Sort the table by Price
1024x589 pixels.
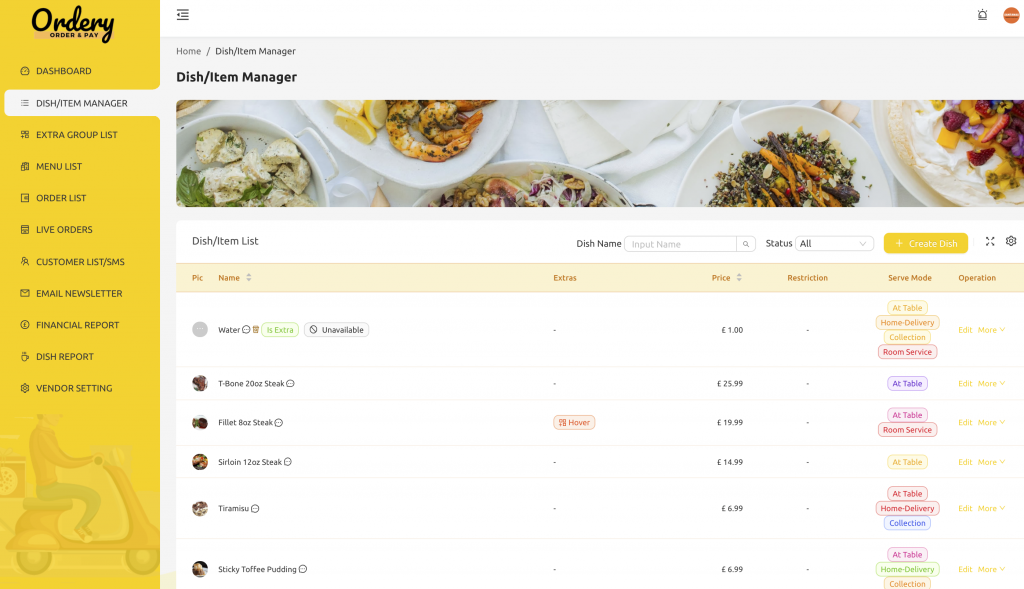739,278
